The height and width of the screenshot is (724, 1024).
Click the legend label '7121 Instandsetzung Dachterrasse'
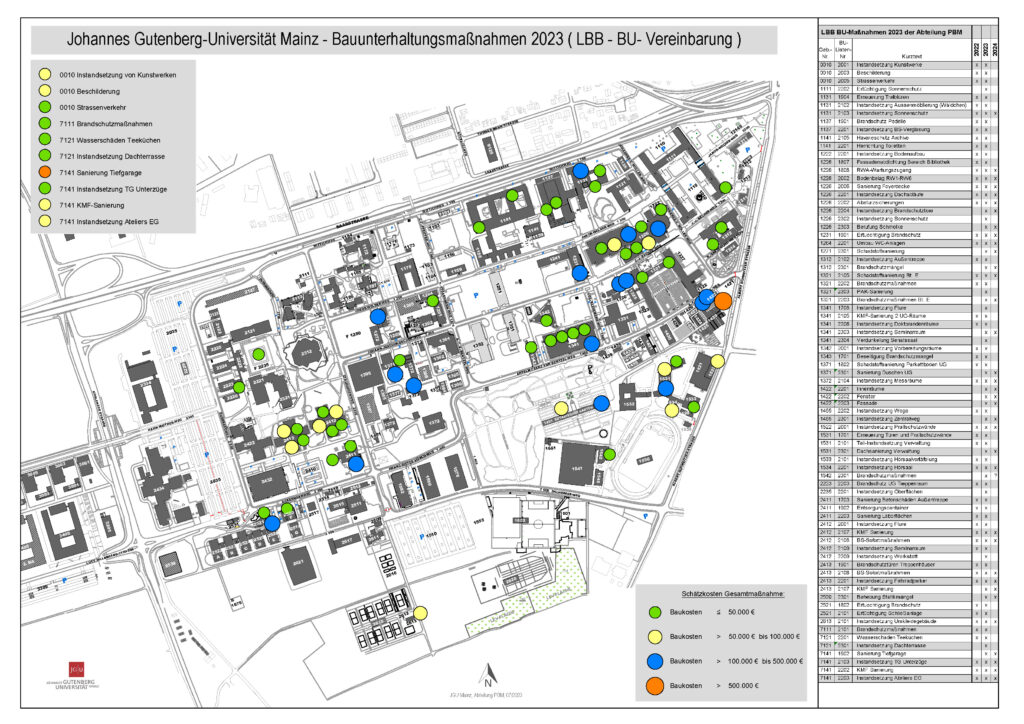click(x=112, y=156)
